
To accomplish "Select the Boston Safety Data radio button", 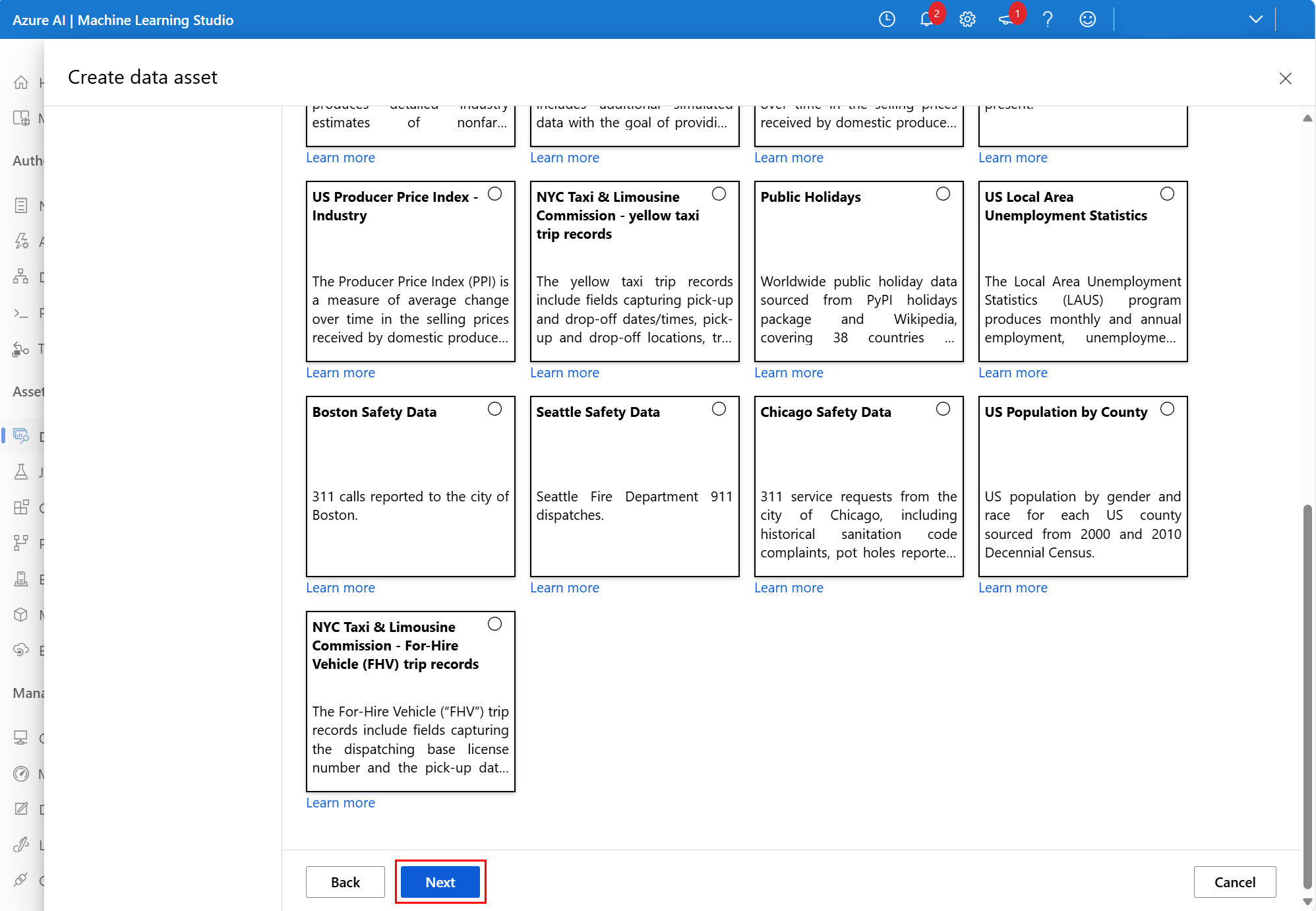I will point(495,409).
